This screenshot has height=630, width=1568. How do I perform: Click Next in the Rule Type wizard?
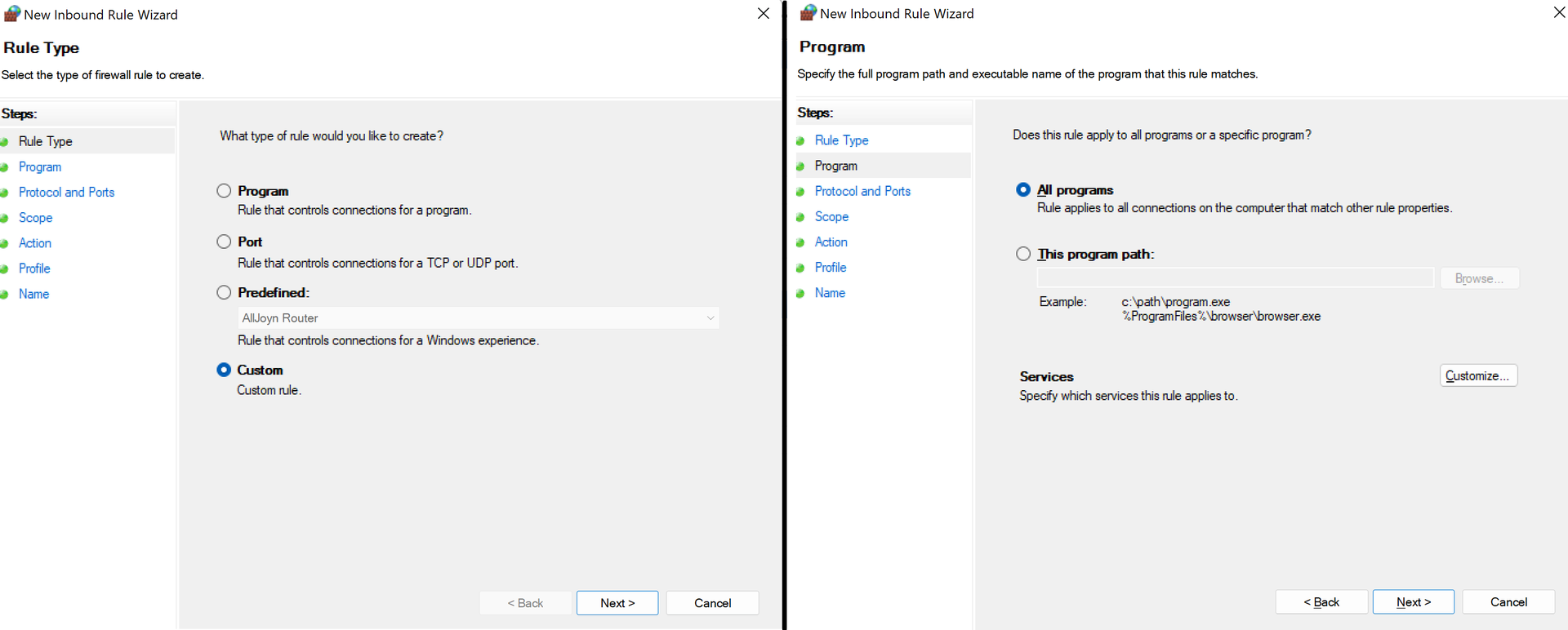coord(617,603)
